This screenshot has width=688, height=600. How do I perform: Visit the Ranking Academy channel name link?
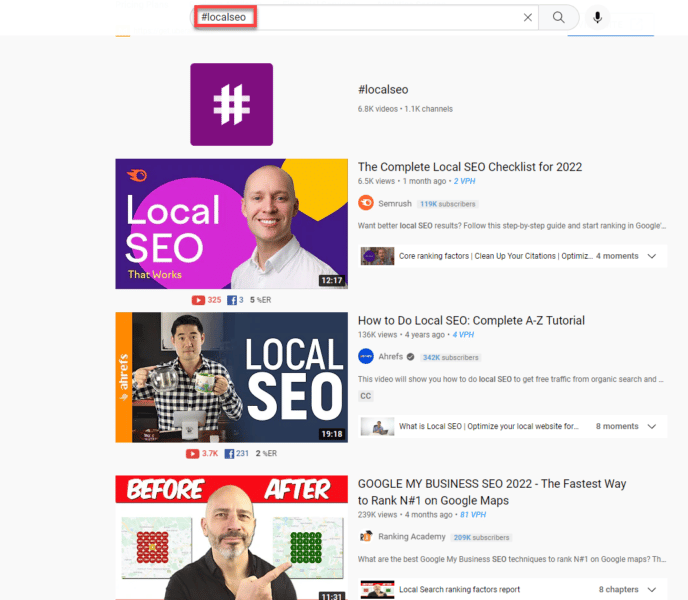(412, 536)
